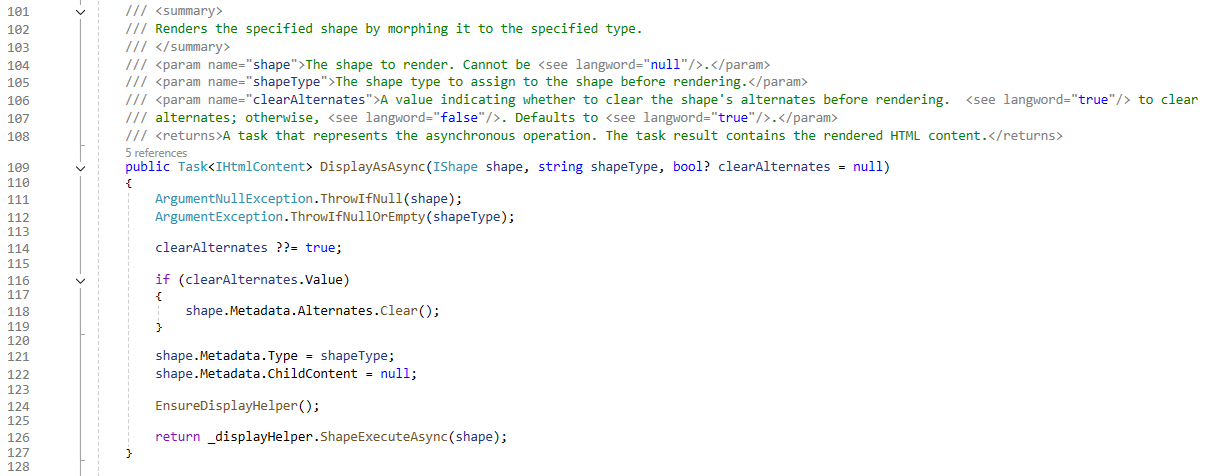Collapse the DisplayAsAsync method at line 109
The image size is (1214, 476).
[x=81, y=168]
